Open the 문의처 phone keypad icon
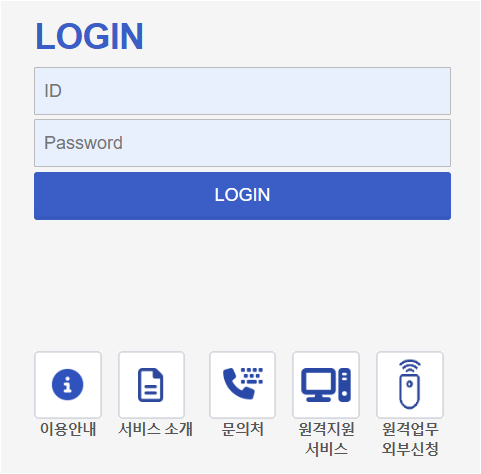This screenshot has height=474, width=481. click(x=243, y=383)
